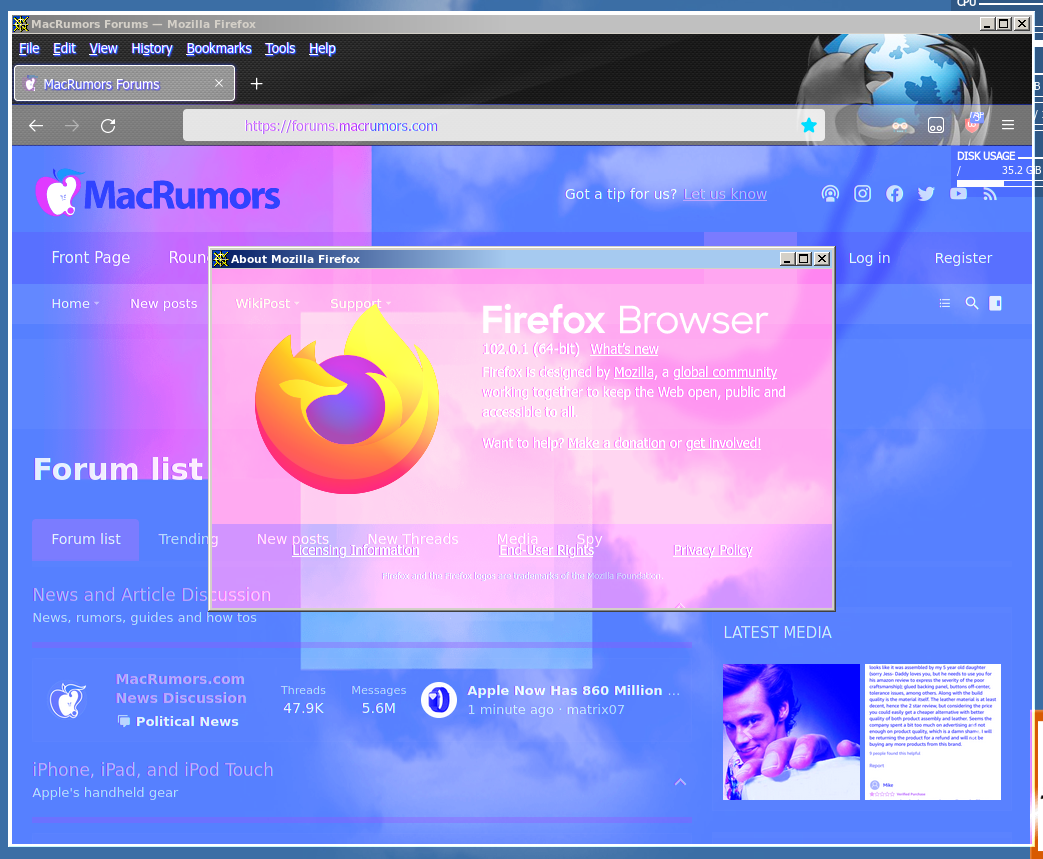Reload the page with the refresh icon
This screenshot has height=859, width=1043.
pyautogui.click(x=108, y=126)
